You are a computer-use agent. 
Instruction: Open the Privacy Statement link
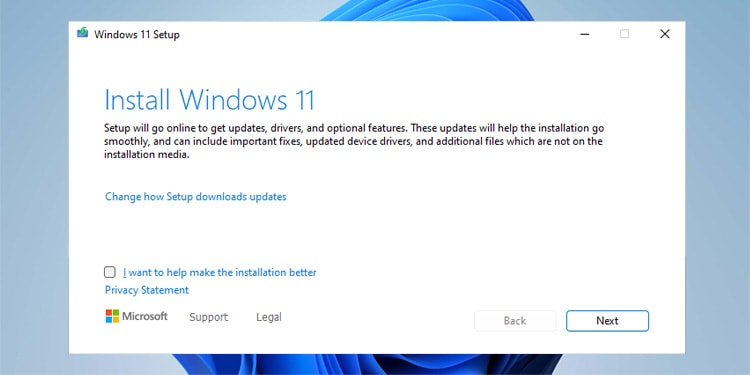tap(147, 290)
